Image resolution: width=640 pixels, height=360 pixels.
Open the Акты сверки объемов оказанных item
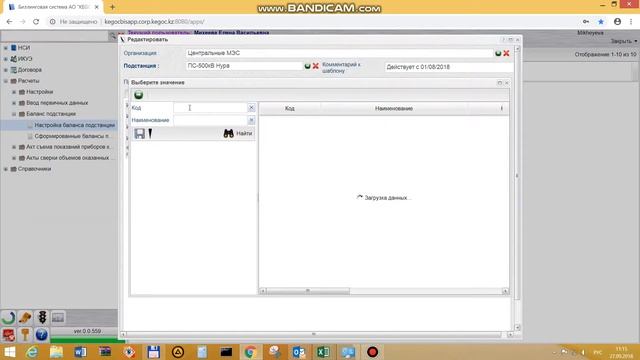click(x=67, y=158)
